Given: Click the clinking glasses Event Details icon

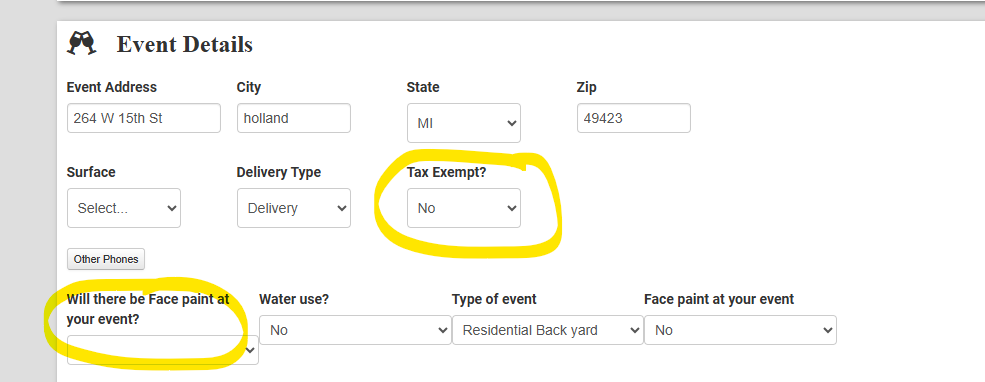Looking at the screenshot, I should 82,44.
